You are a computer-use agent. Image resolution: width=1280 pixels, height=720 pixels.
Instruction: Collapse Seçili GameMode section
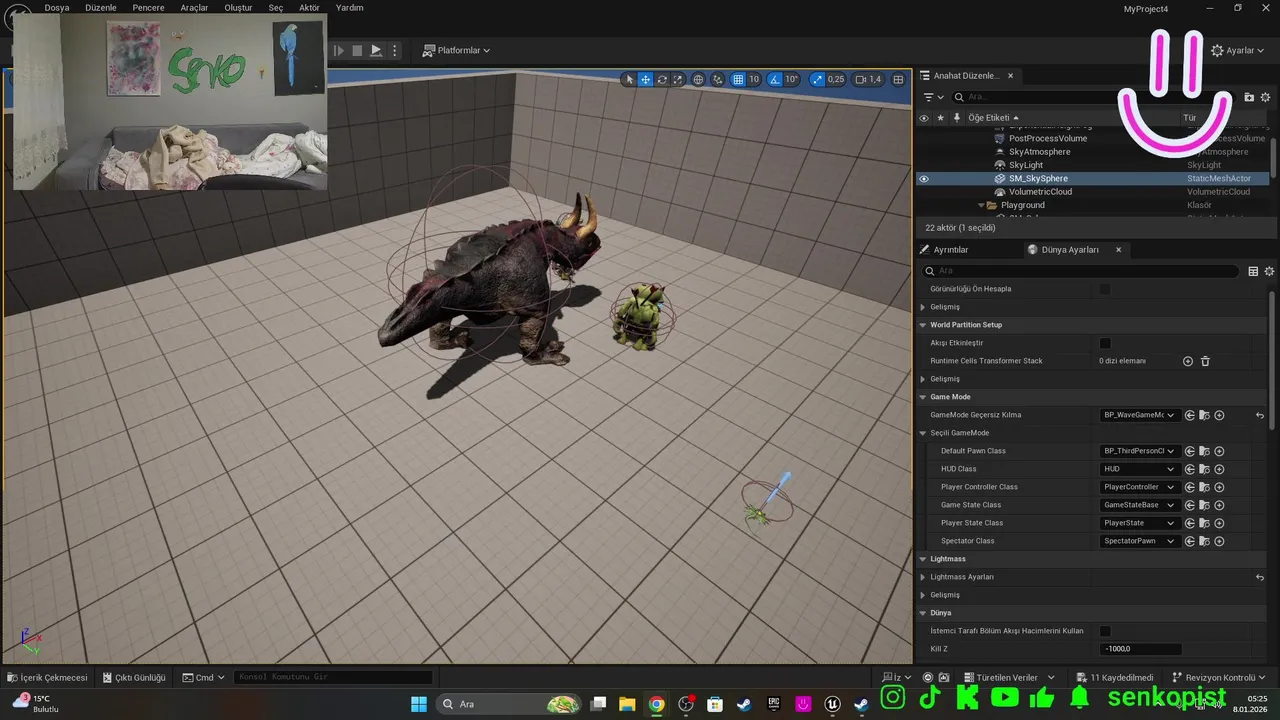pyautogui.click(x=923, y=433)
